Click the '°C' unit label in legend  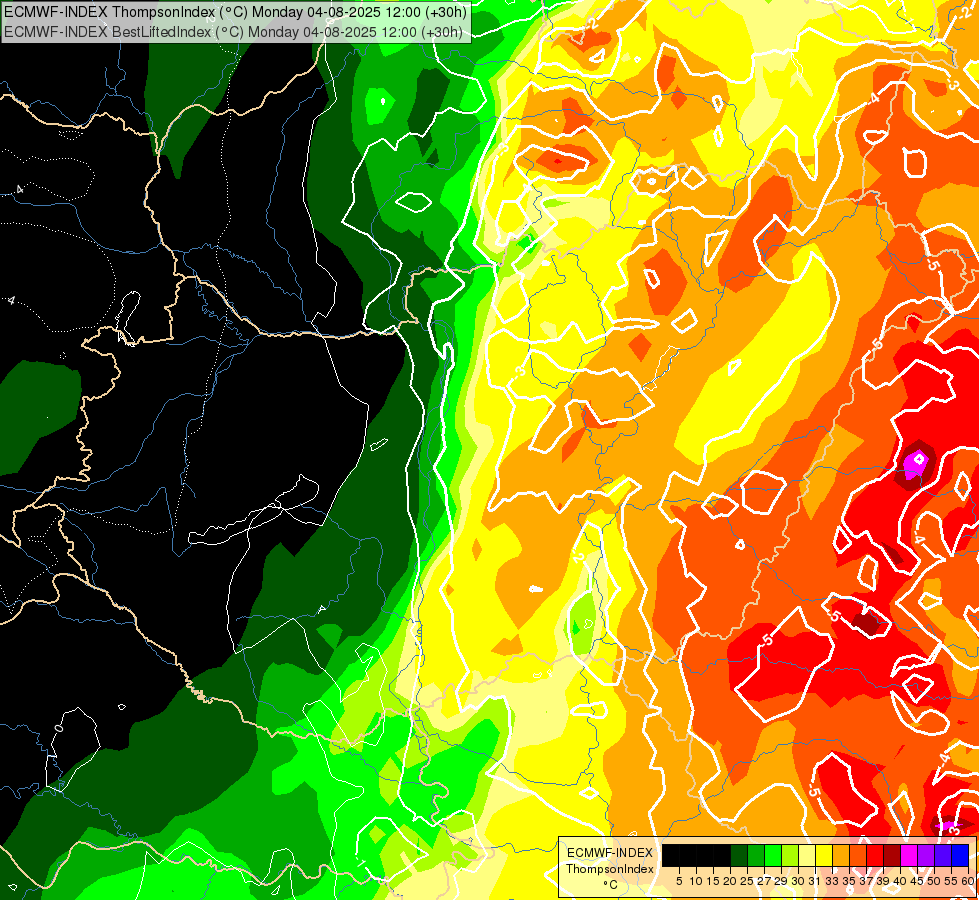click(x=610, y=885)
